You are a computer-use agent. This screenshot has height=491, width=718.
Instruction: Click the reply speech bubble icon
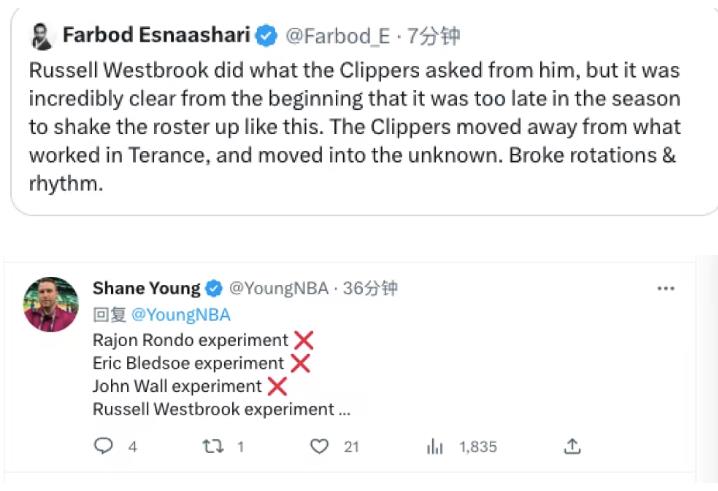coord(103,446)
